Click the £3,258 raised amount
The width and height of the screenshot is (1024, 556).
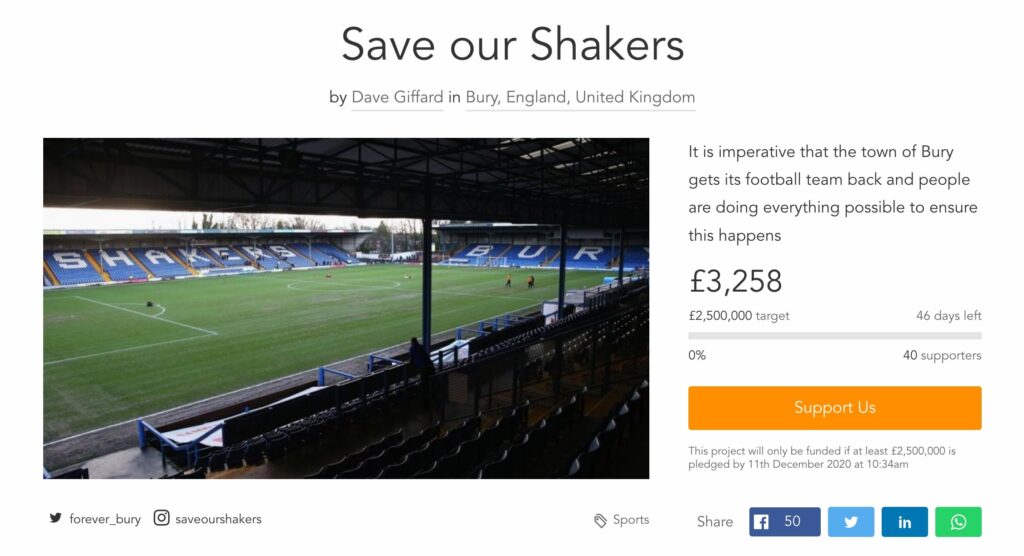tap(736, 281)
